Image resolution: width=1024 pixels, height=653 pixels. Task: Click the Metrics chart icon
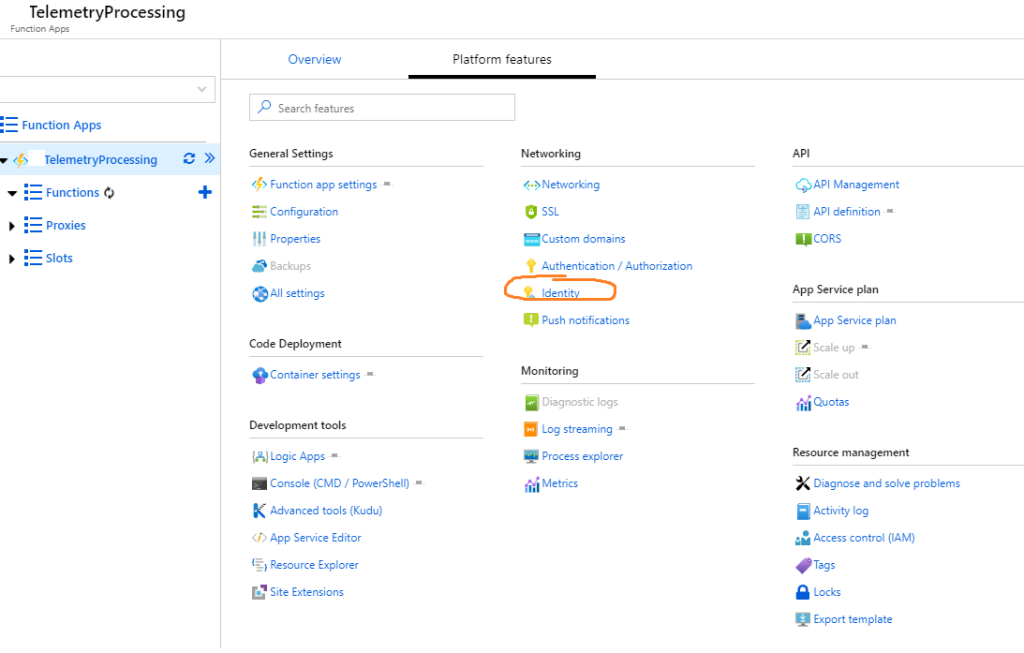coord(532,484)
